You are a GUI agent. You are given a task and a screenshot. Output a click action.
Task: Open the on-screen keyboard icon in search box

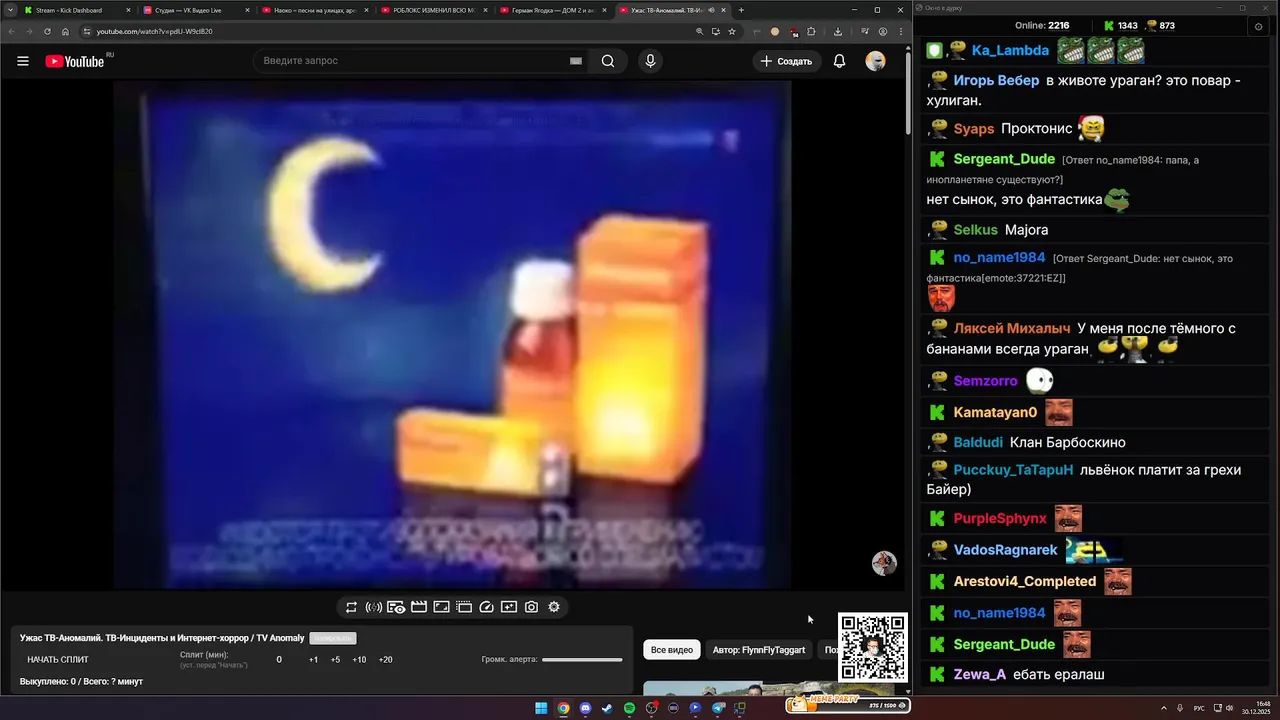click(x=576, y=61)
